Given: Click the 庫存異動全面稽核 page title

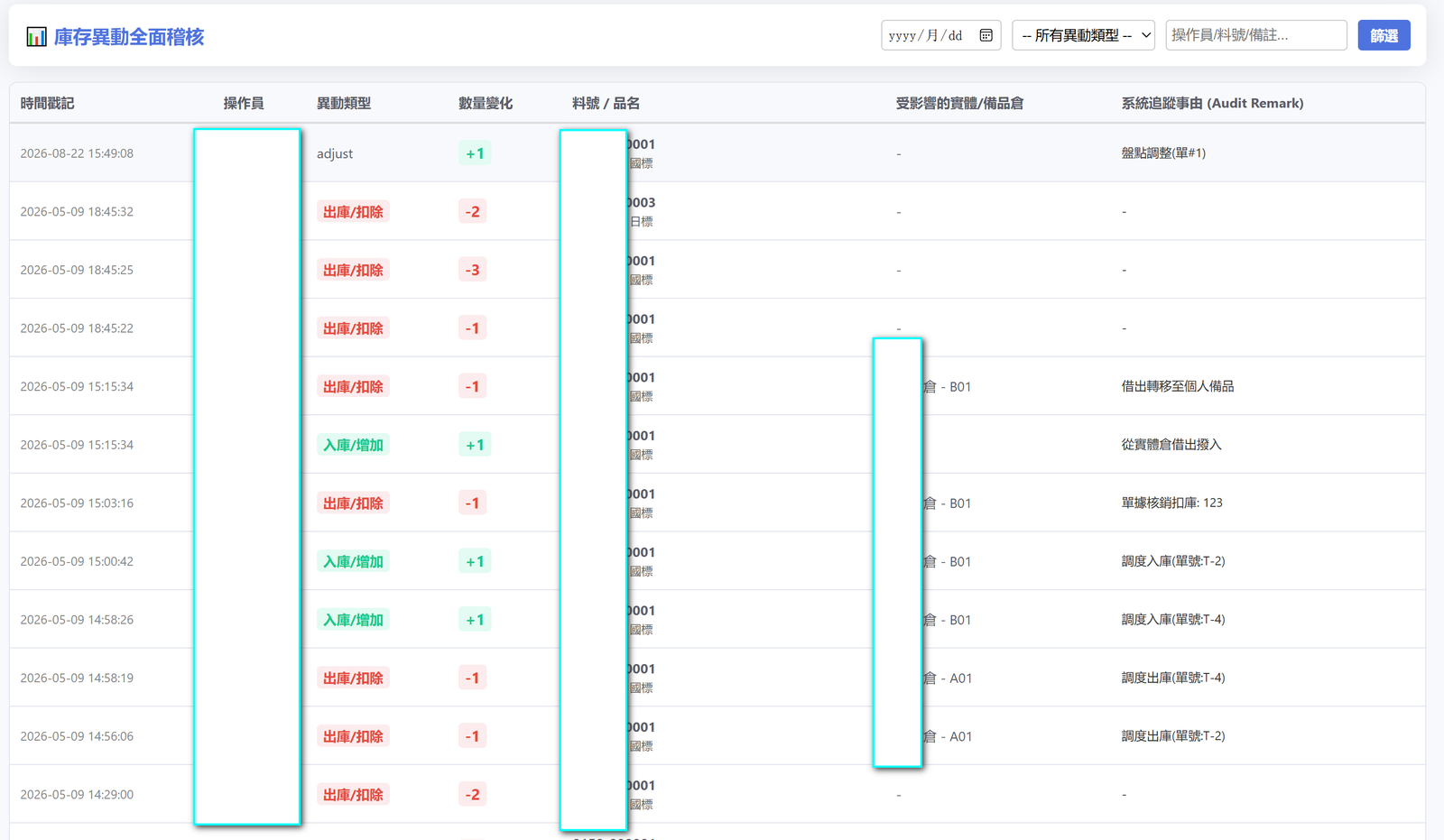Looking at the screenshot, I should [129, 37].
